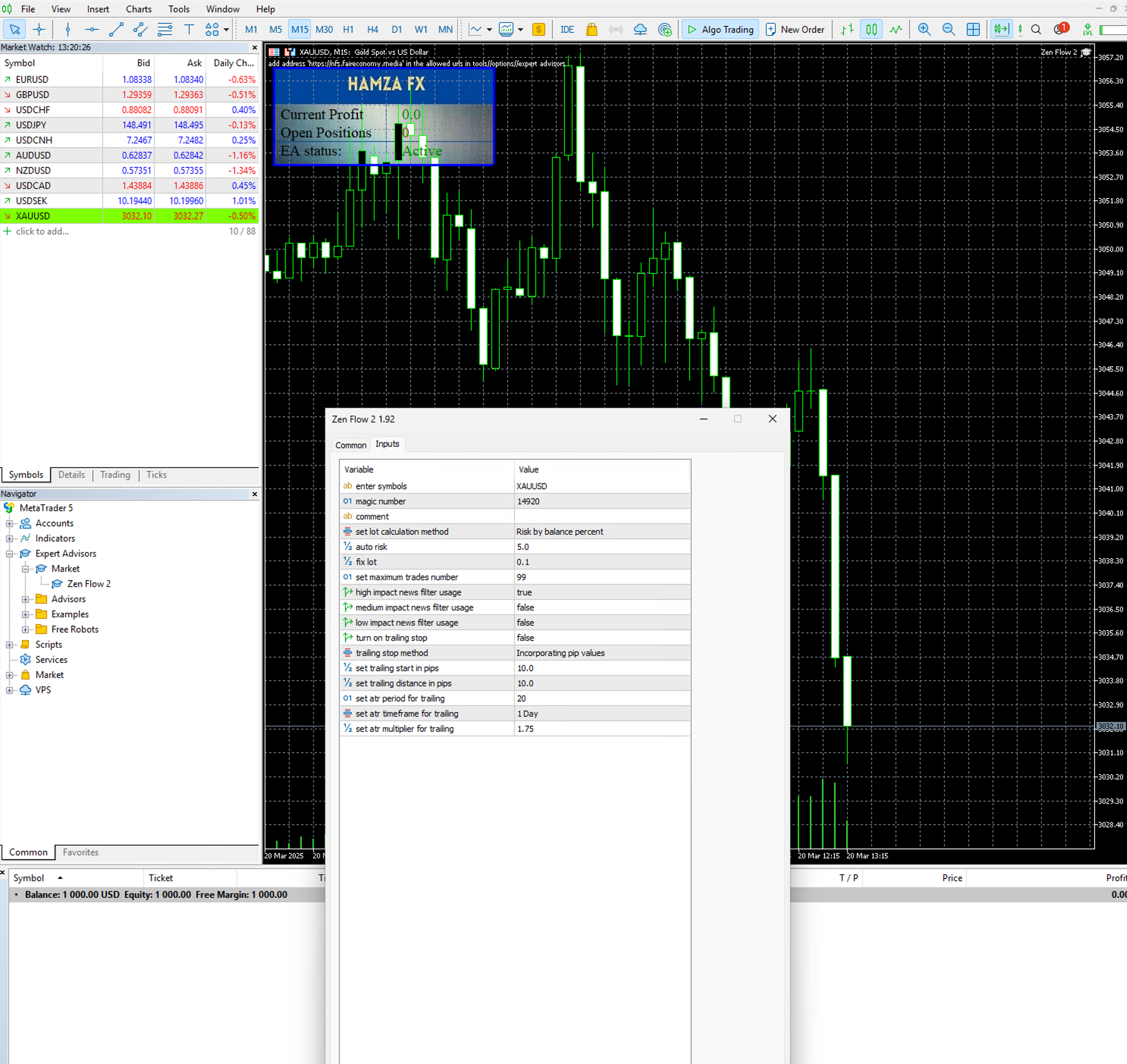
Task: Select the trendline drawing tool
Action: coord(116,30)
